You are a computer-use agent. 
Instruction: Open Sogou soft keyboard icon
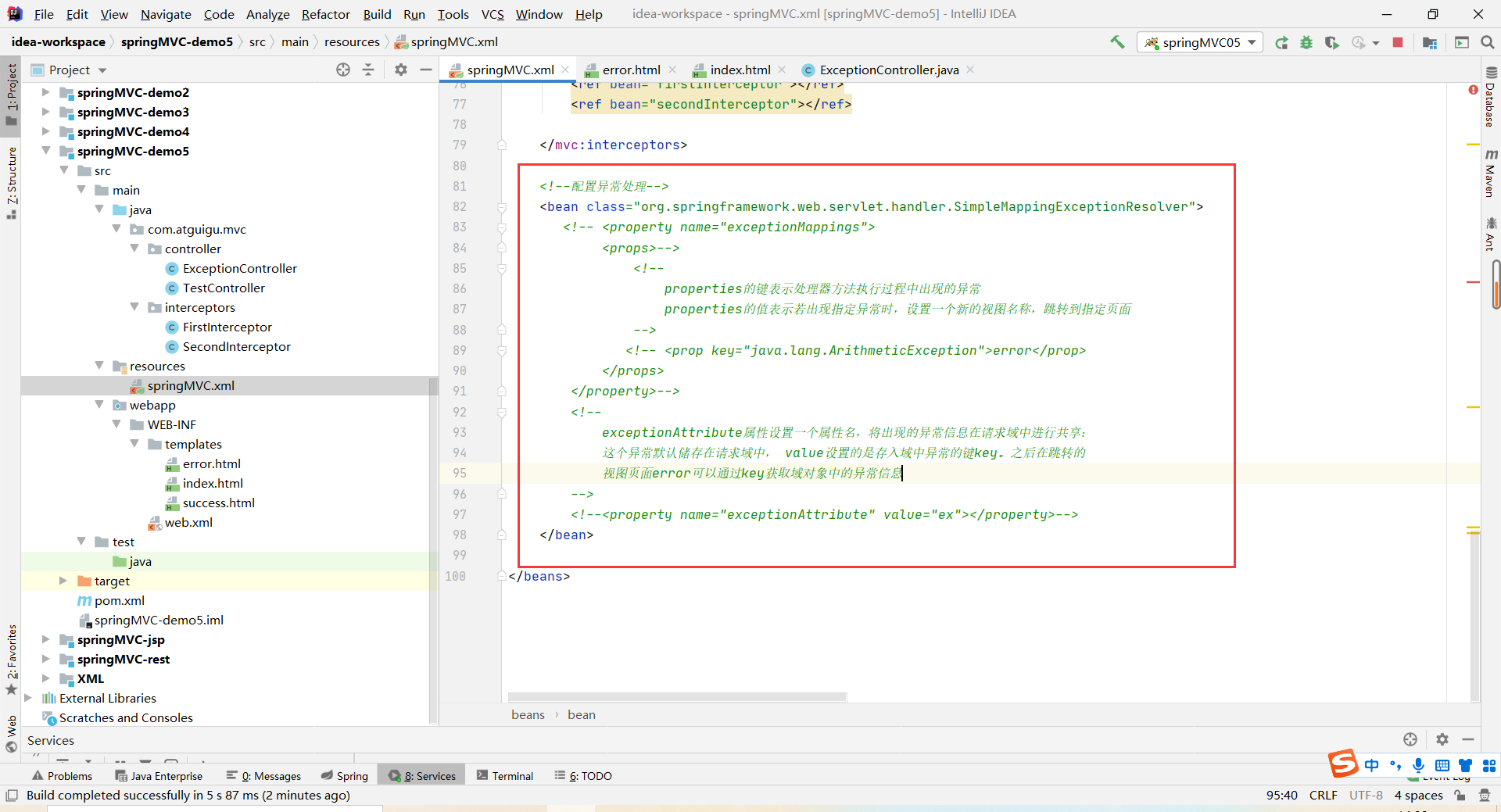coord(1442,765)
